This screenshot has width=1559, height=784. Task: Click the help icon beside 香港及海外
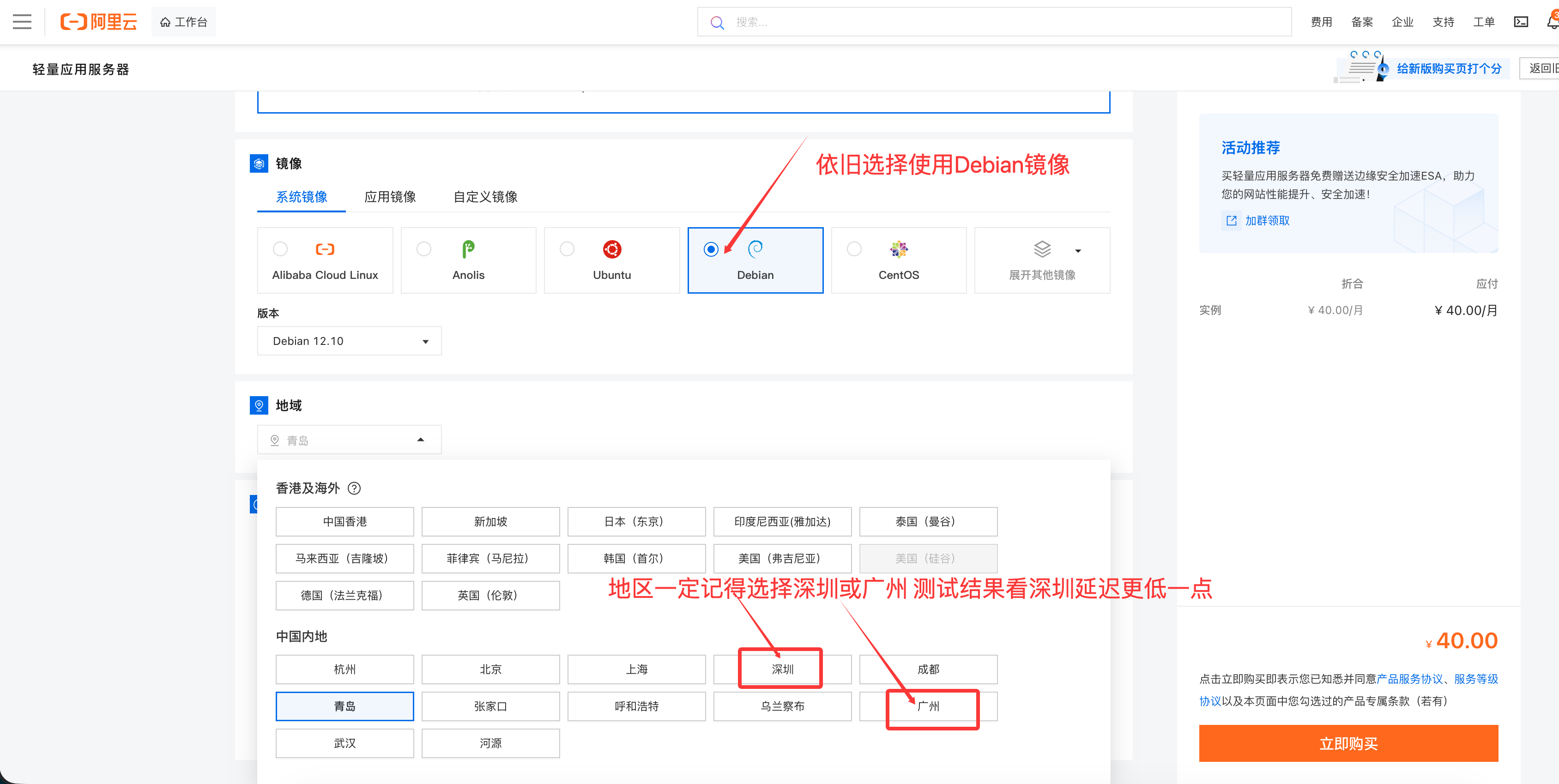[x=355, y=488]
